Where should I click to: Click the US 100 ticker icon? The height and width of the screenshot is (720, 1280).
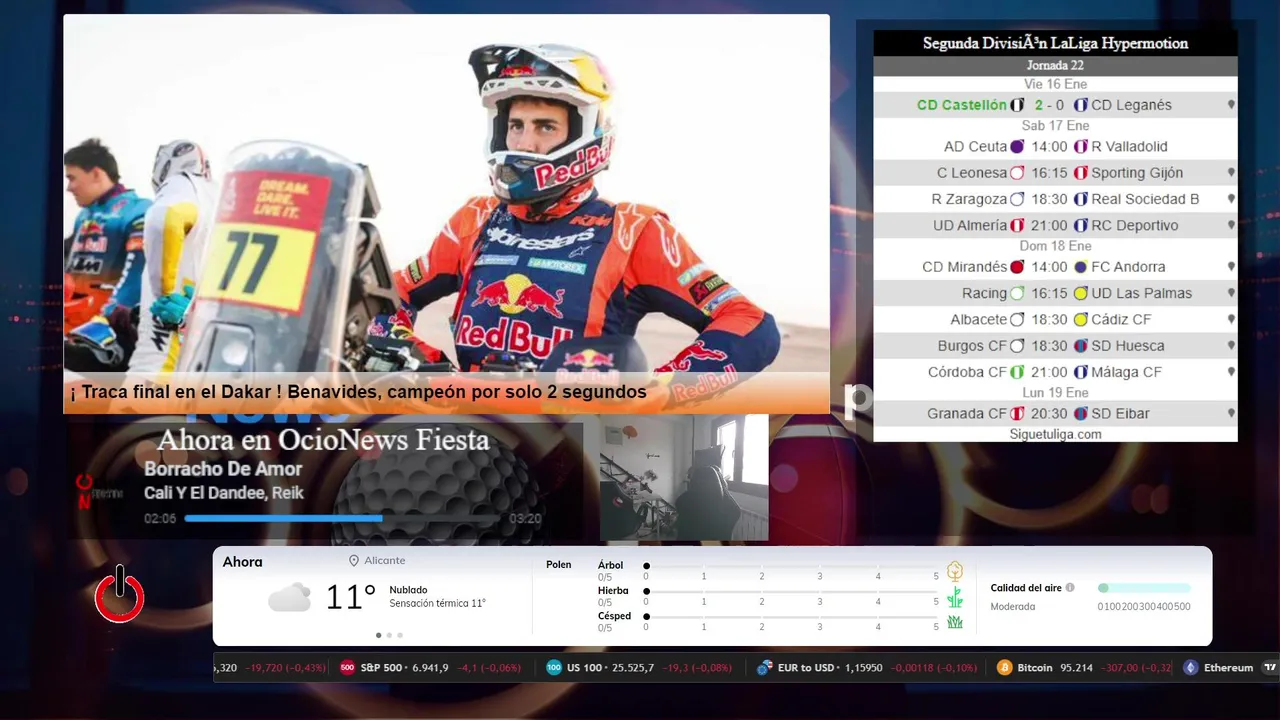(554, 667)
